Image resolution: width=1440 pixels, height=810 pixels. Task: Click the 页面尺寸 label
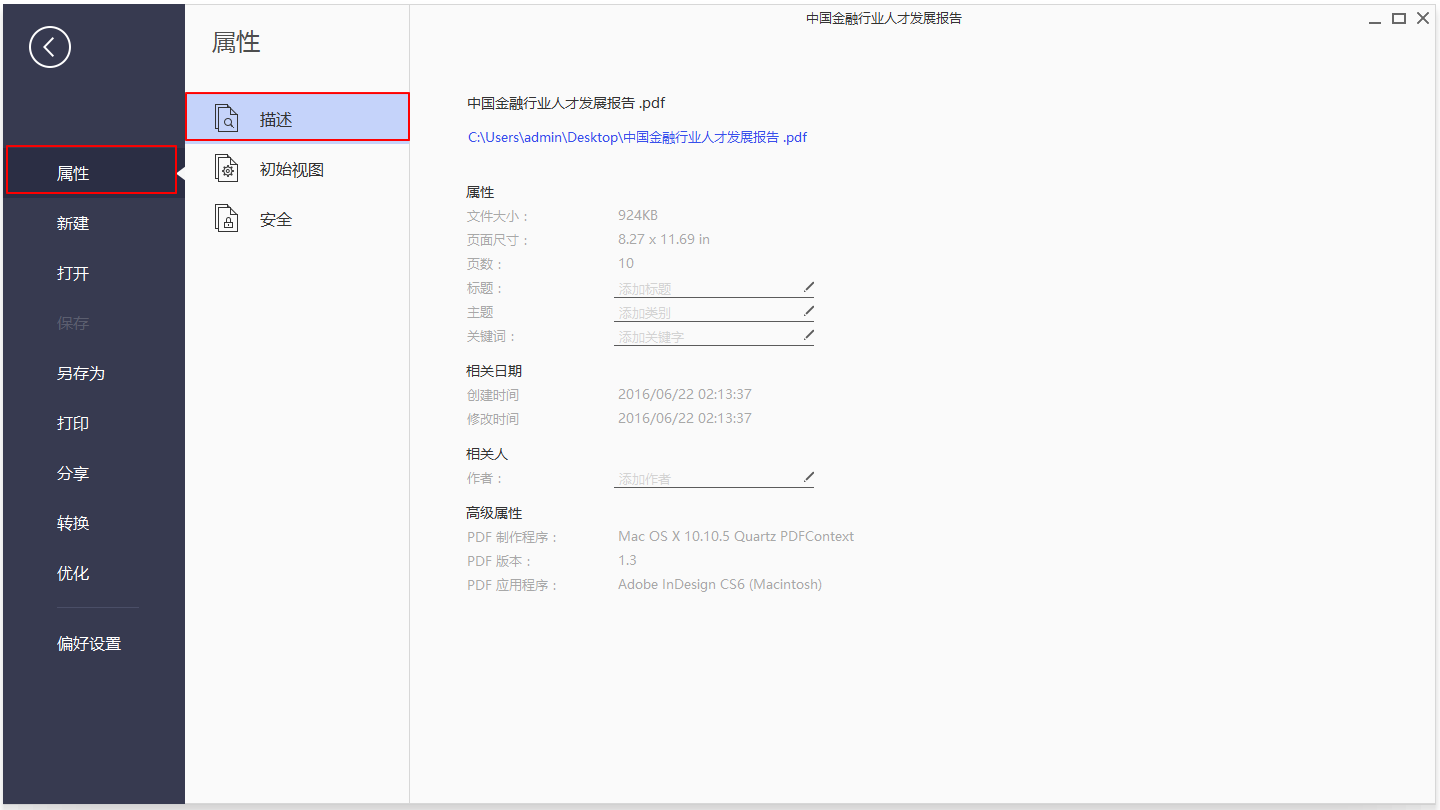pyautogui.click(x=498, y=240)
